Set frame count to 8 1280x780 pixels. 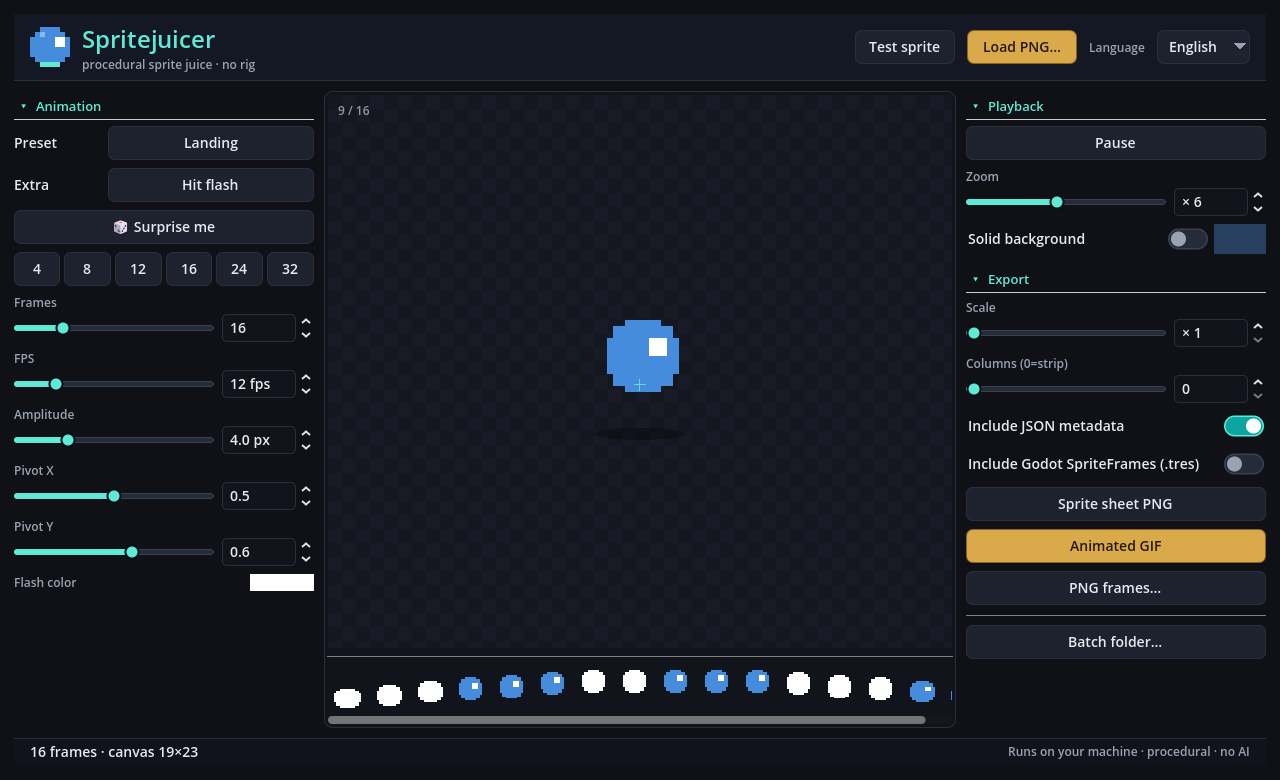click(87, 269)
